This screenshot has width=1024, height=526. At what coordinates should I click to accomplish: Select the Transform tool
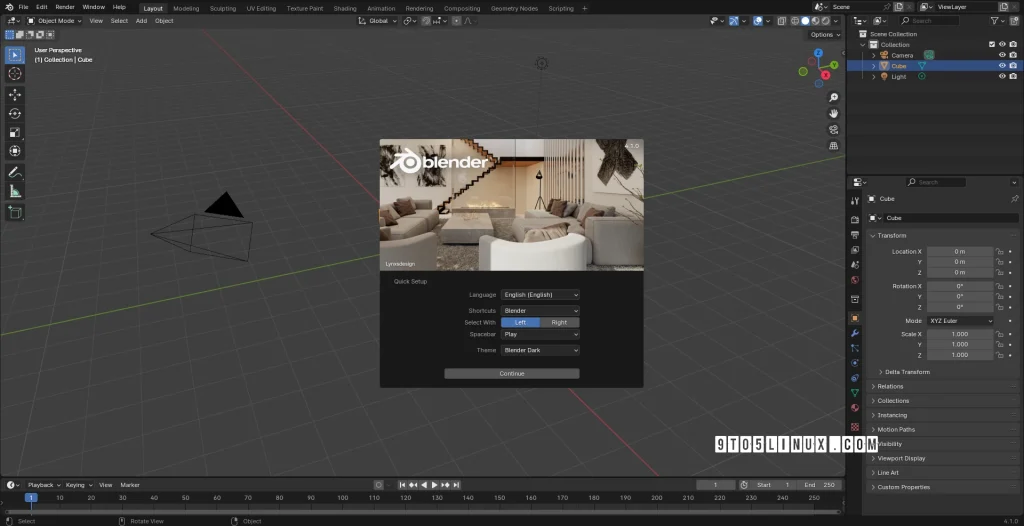point(15,151)
